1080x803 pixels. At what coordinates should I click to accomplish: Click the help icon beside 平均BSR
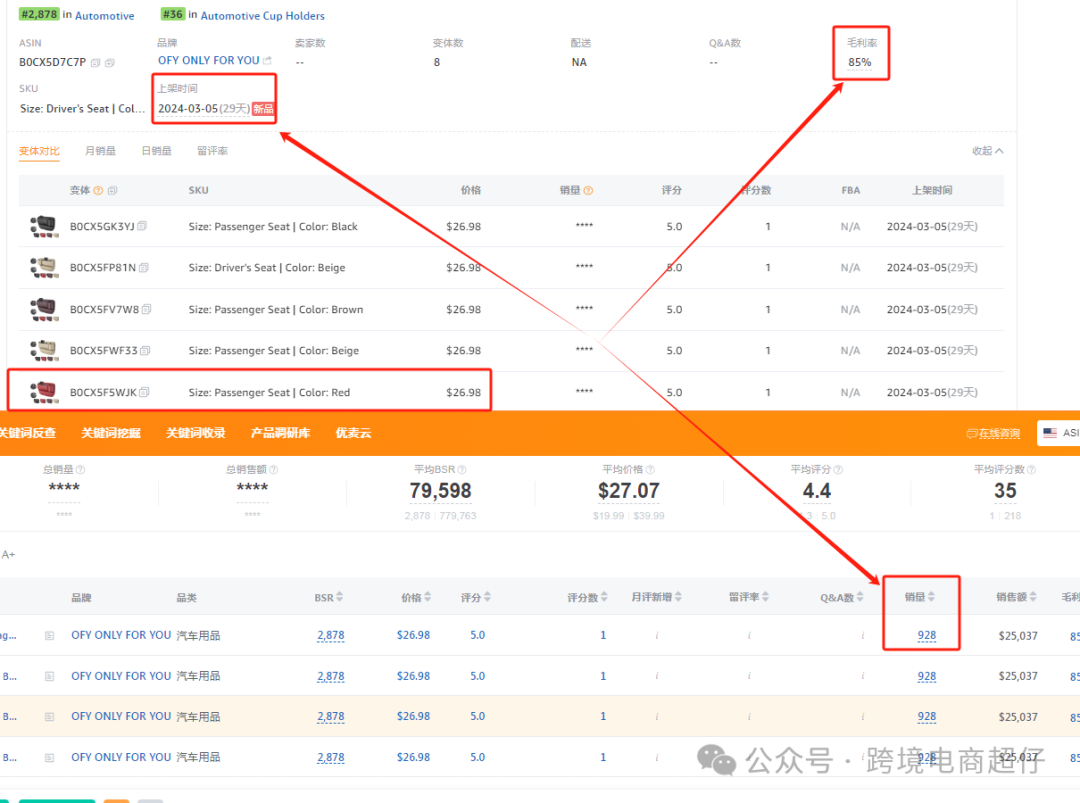[x=462, y=470]
